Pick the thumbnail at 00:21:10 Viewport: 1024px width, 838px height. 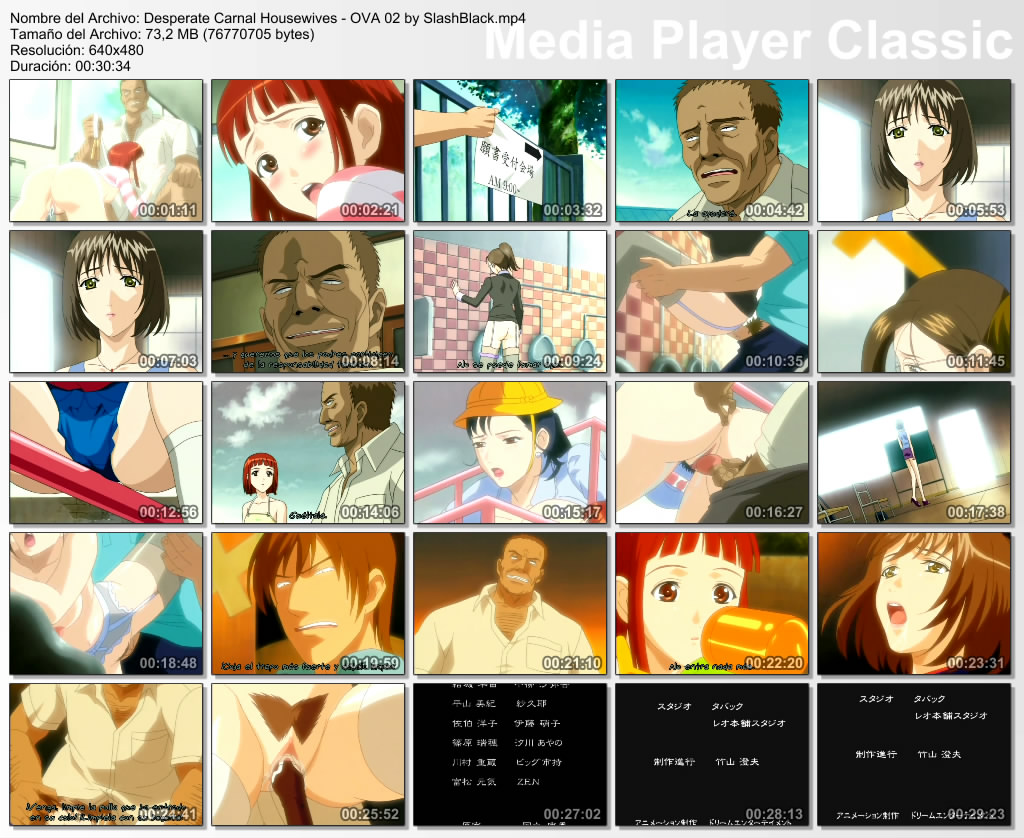(510, 604)
